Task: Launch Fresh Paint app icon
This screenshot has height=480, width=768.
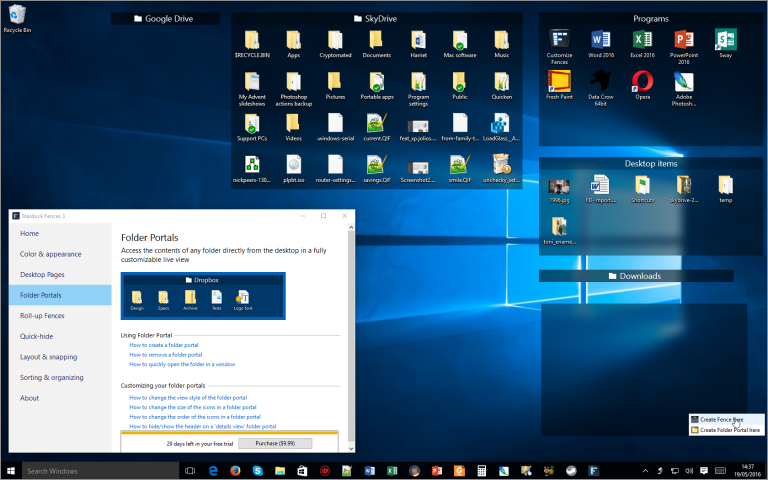Action: click(x=559, y=82)
